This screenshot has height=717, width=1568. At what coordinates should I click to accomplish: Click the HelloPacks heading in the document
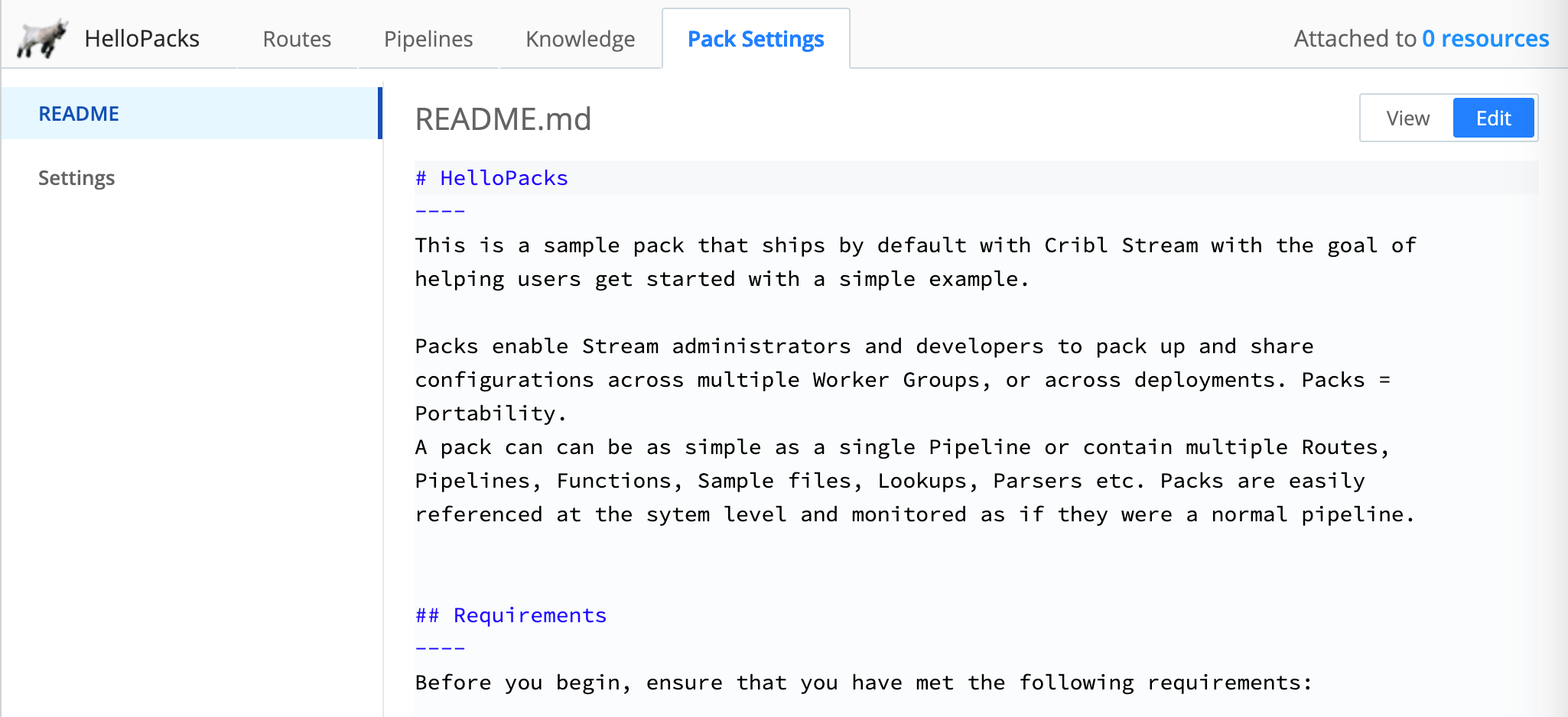coord(491,177)
